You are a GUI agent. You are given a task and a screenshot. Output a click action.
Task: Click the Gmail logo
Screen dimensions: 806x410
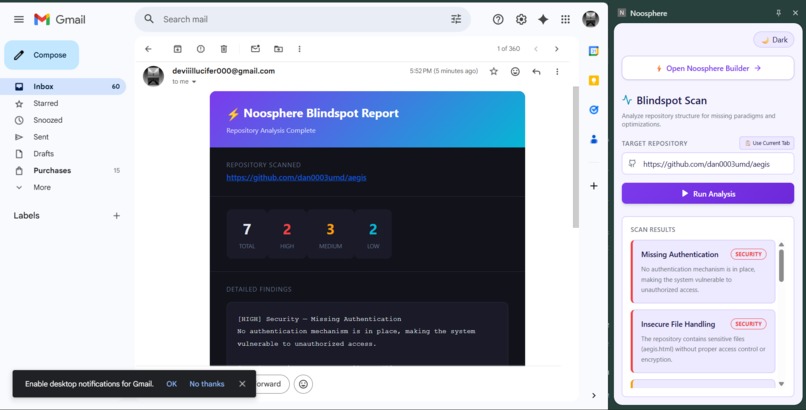pyautogui.click(x=60, y=20)
